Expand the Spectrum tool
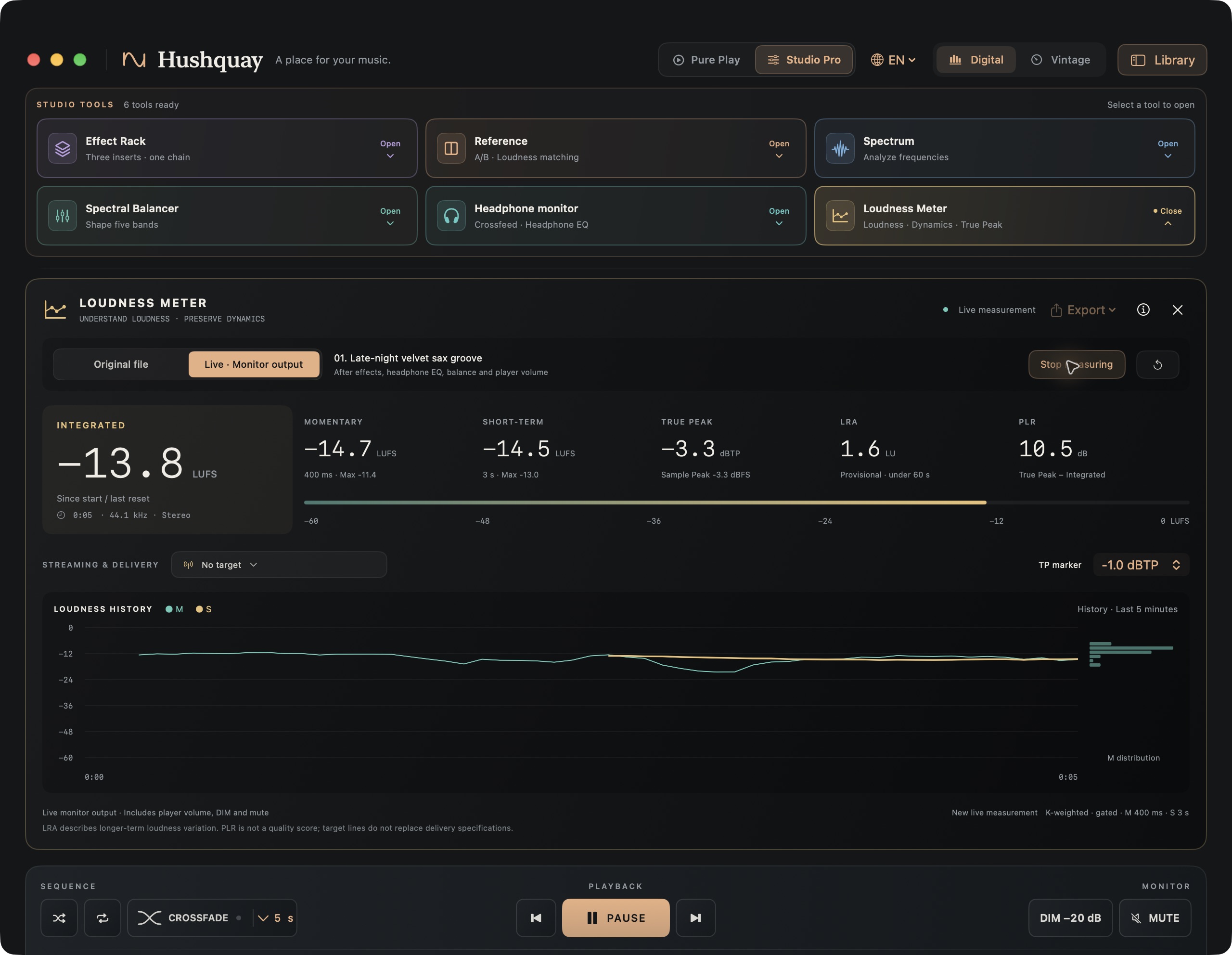 point(1168,149)
